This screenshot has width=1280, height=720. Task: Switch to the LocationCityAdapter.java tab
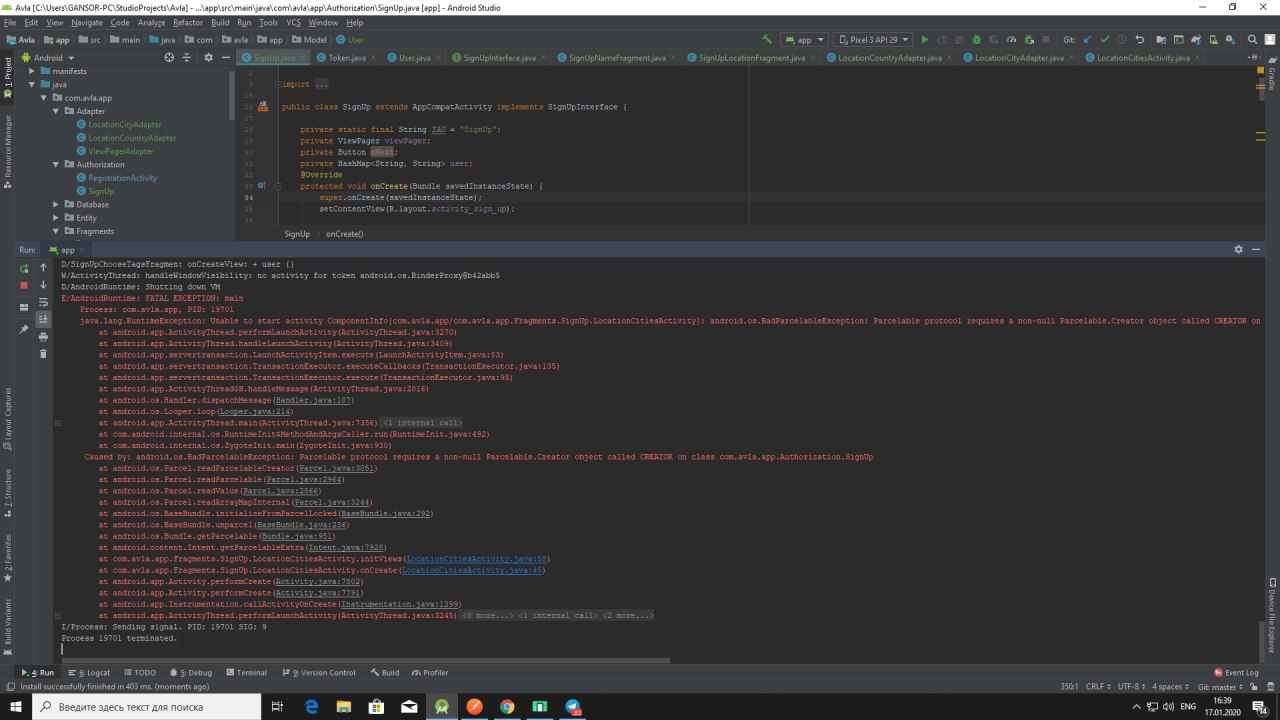click(x=1017, y=58)
